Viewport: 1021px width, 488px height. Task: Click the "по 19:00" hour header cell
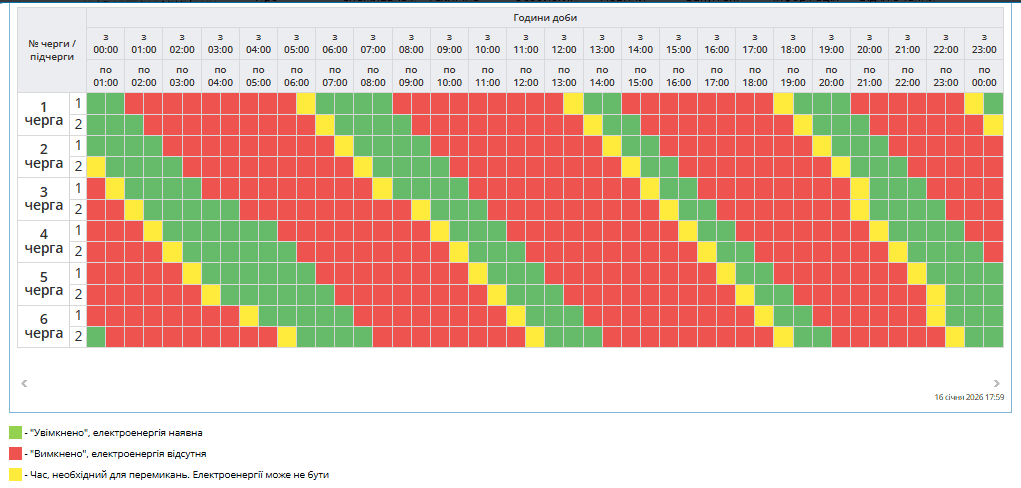click(x=793, y=75)
